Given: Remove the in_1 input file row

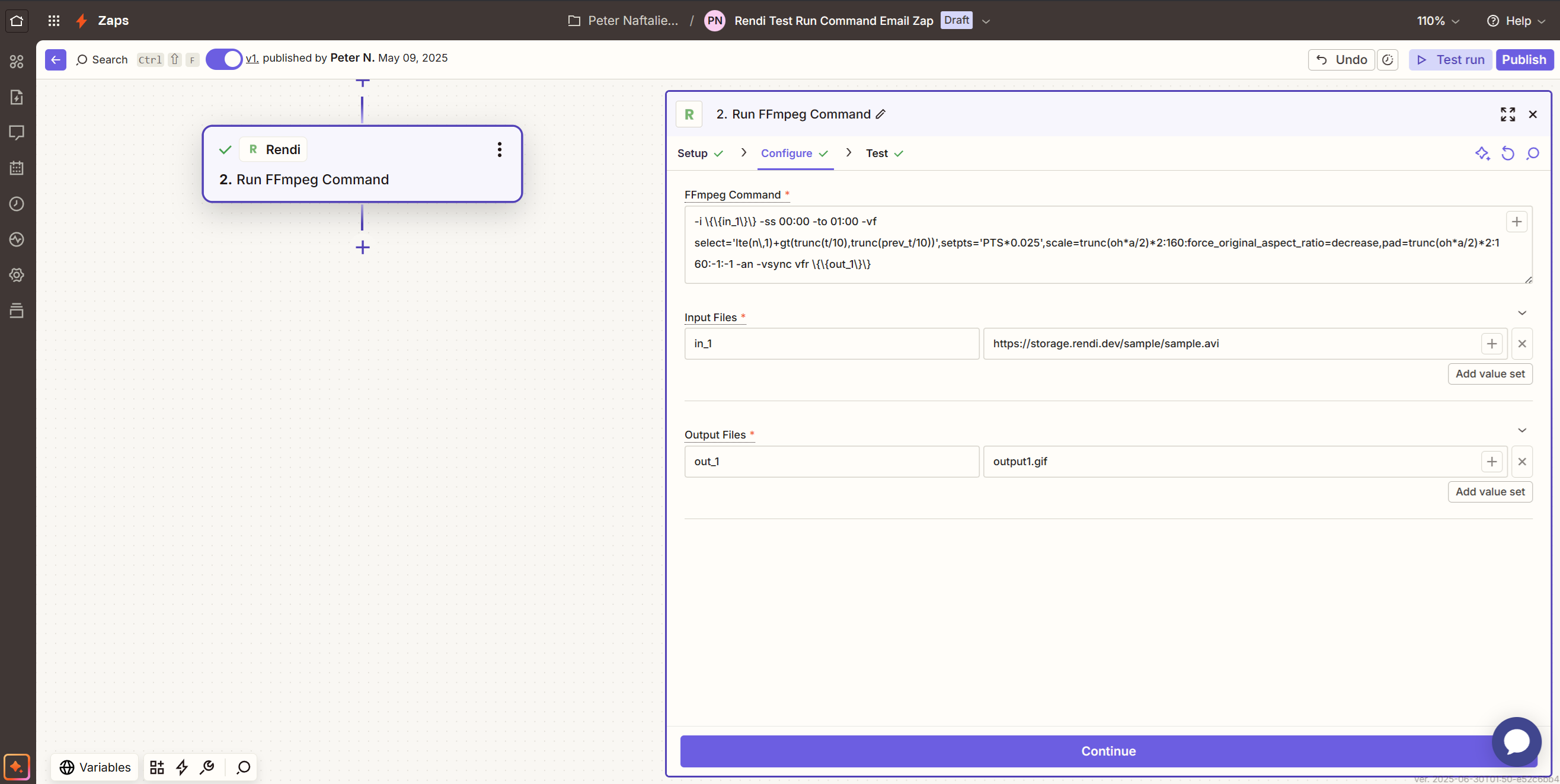Looking at the screenshot, I should pyautogui.click(x=1522, y=344).
